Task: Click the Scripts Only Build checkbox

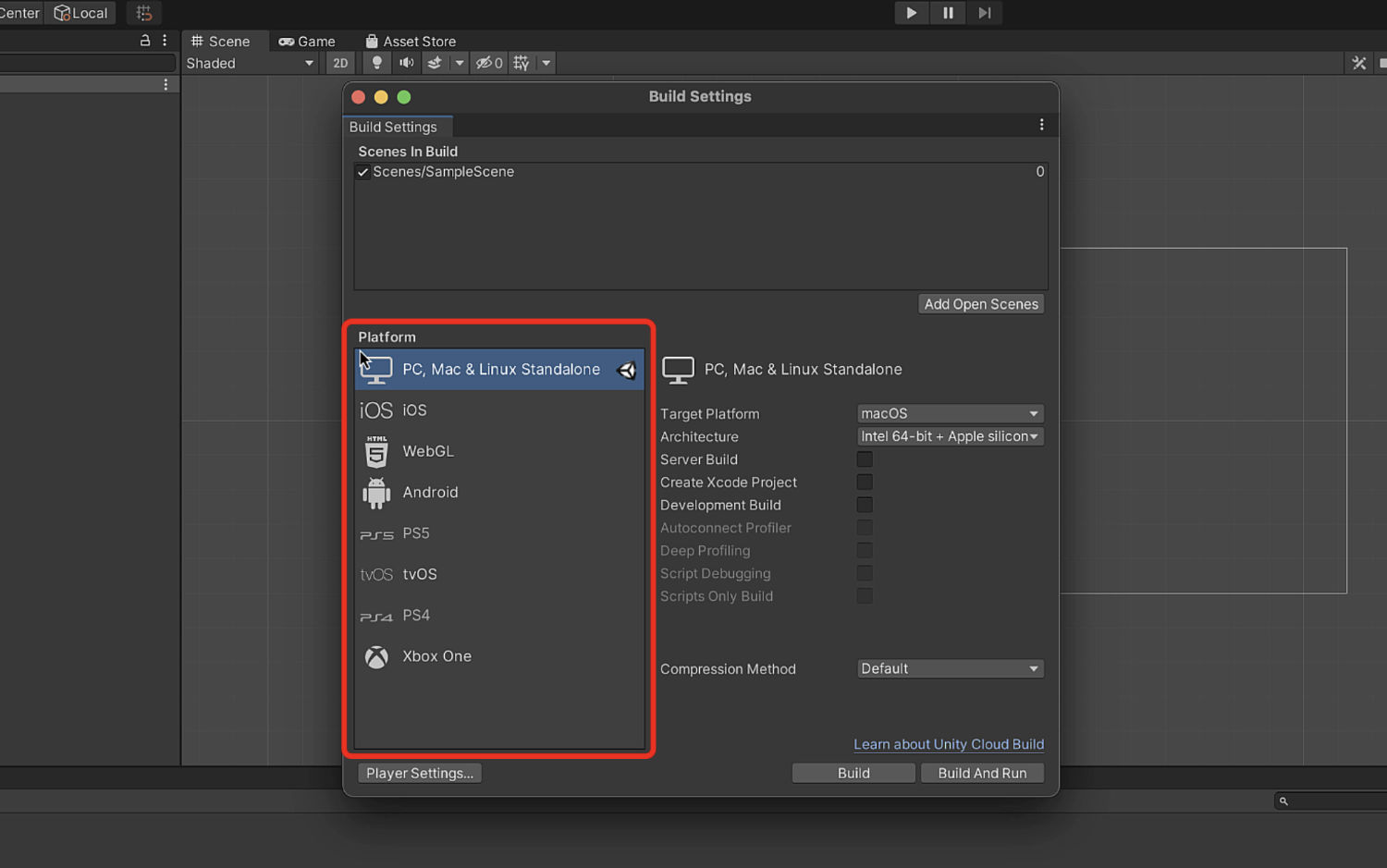Action: [865, 596]
